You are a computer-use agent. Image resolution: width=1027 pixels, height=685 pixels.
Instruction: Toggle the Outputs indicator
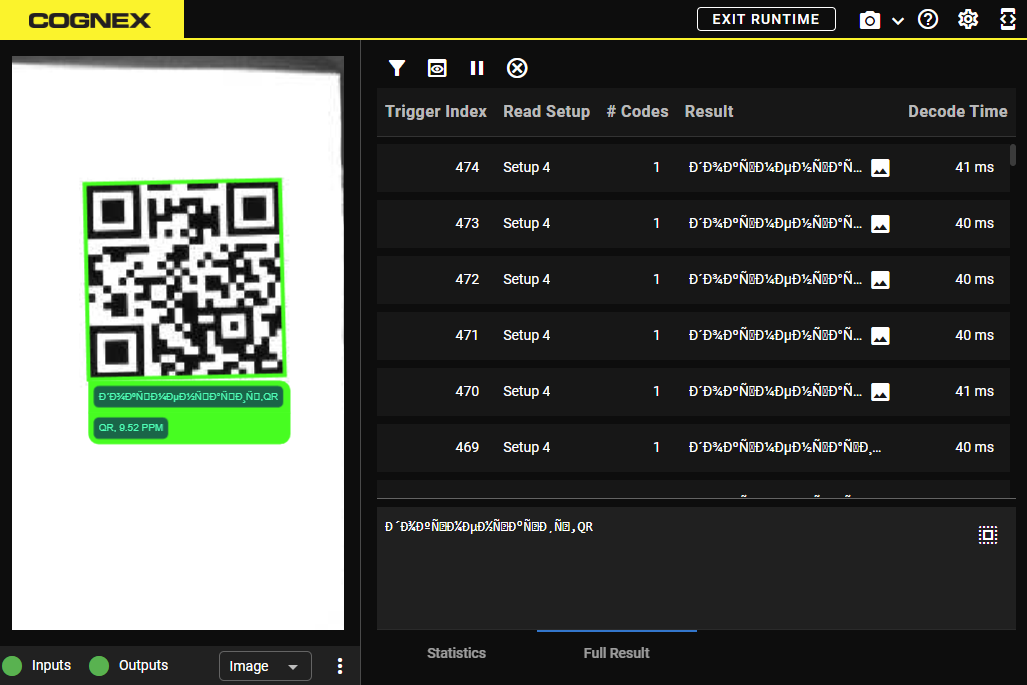pos(99,666)
